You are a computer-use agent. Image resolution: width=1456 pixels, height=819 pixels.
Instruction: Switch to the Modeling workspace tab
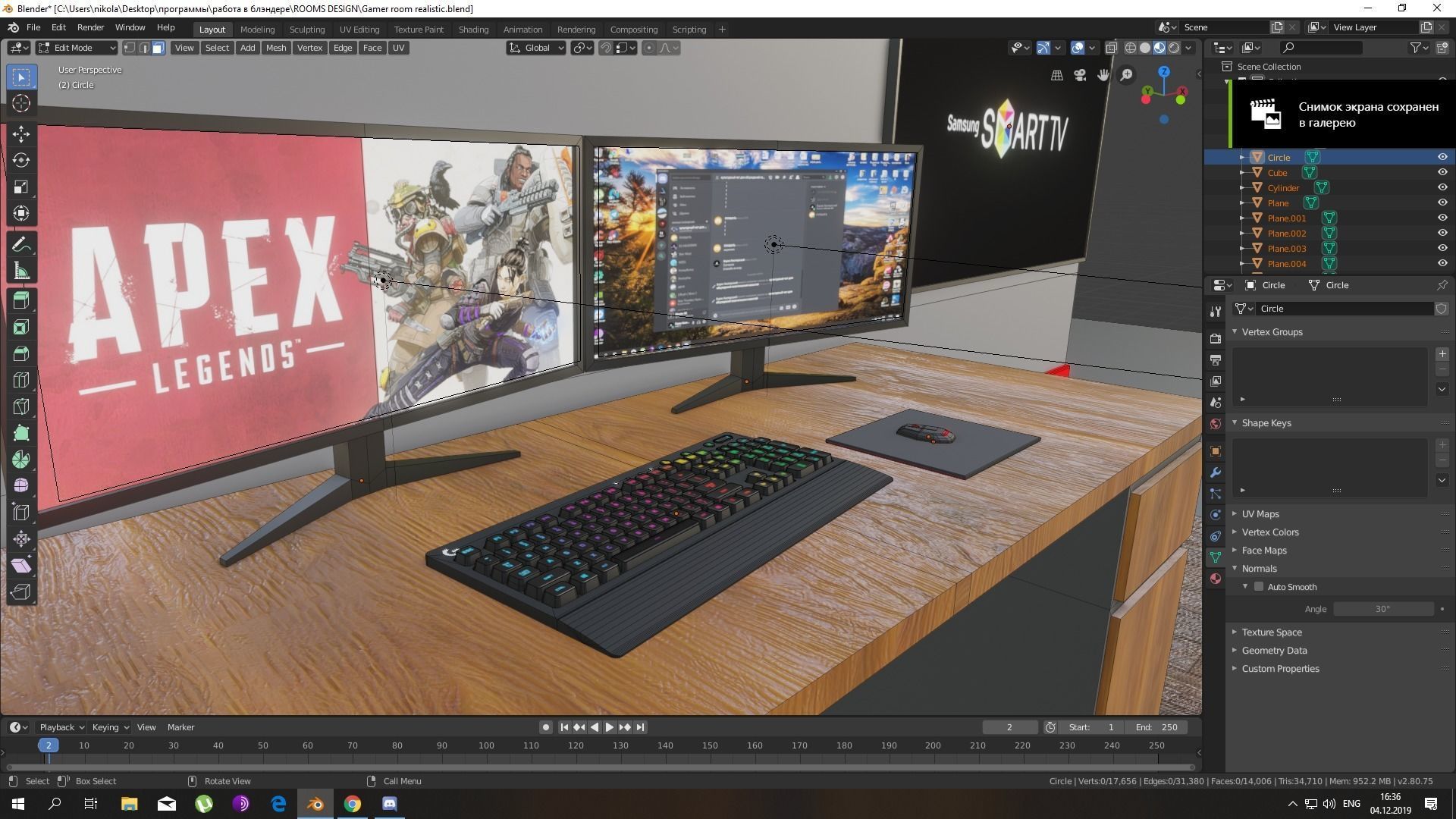257,30
